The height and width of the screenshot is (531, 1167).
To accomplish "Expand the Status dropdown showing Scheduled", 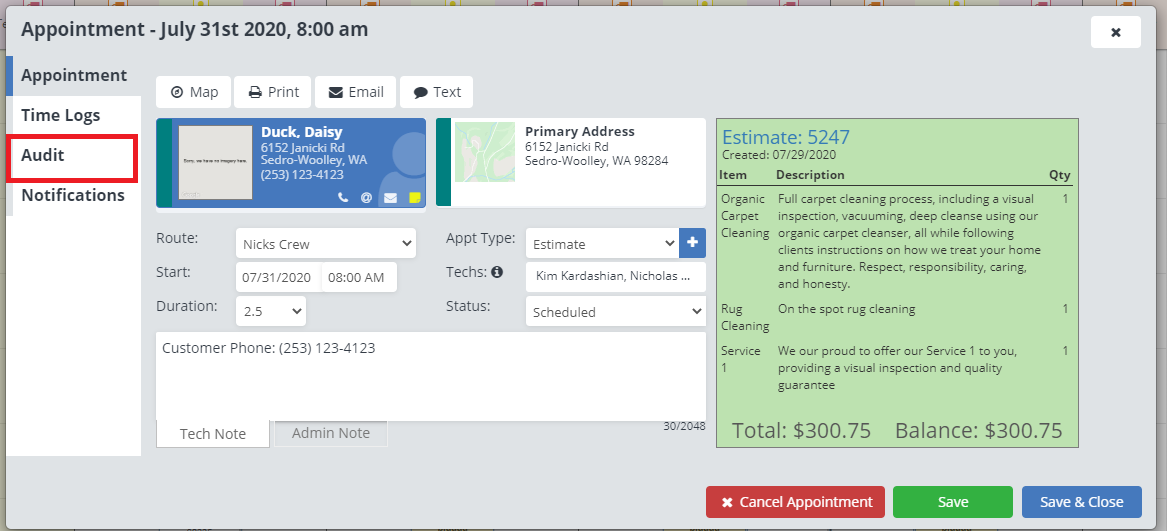I will [615, 312].
